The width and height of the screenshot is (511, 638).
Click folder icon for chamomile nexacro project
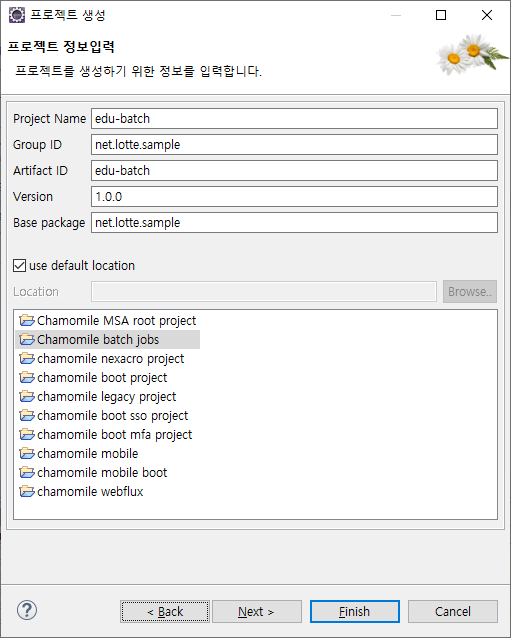(27, 358)
